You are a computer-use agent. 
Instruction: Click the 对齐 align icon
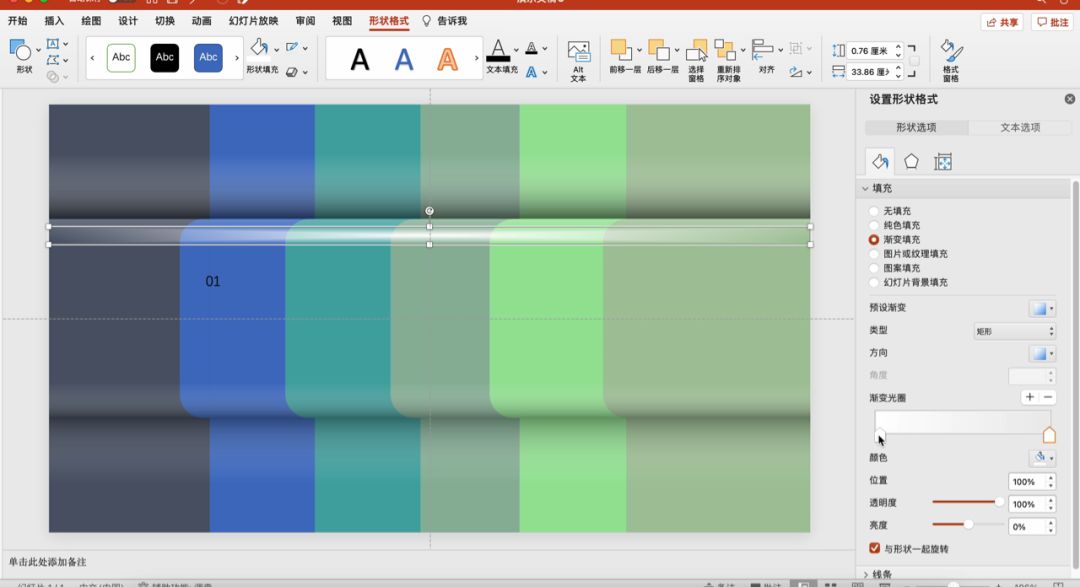click(x=762, y=50)
